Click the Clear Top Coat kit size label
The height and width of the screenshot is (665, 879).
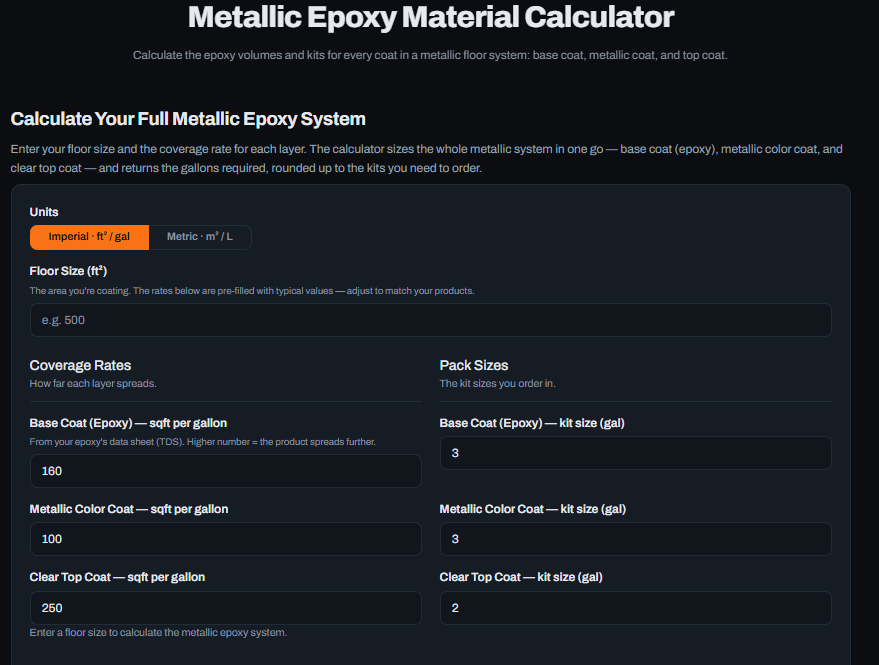coord(521,577)
